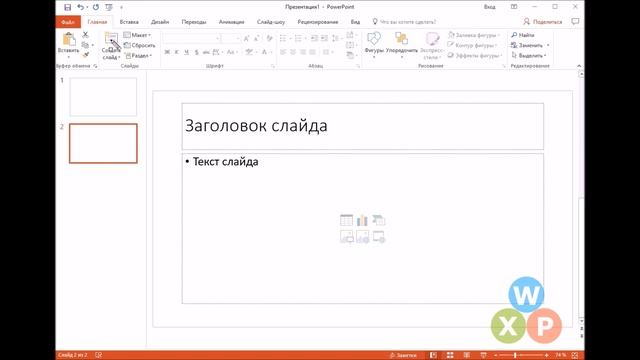Open the File (Файл) tab

68,22
